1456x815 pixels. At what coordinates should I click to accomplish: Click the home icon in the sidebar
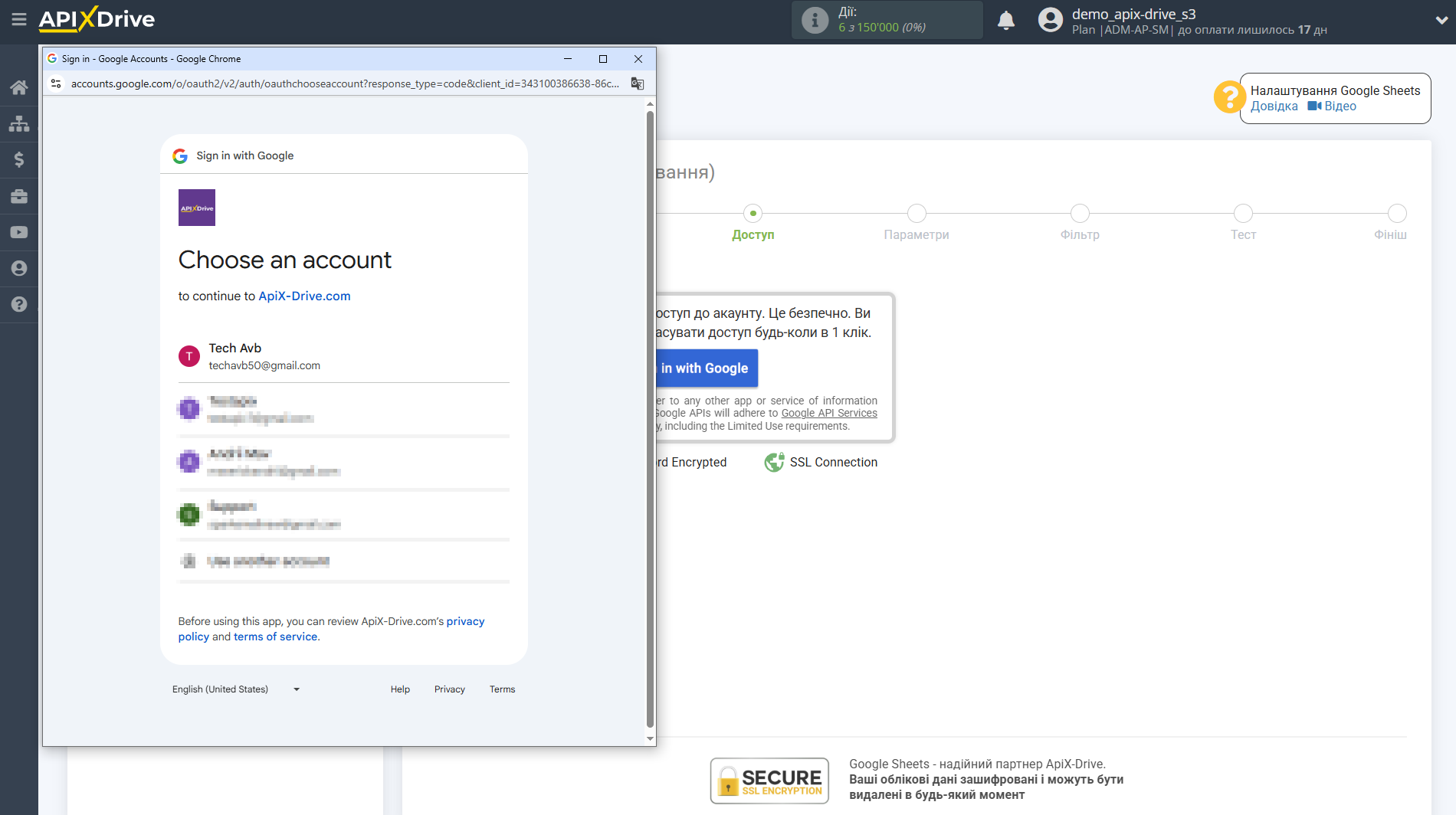tap(19, 87)
